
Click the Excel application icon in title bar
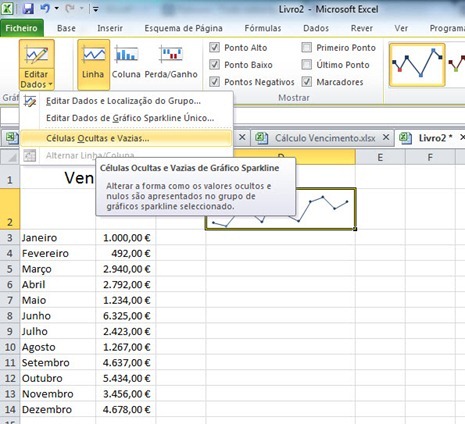7,9
